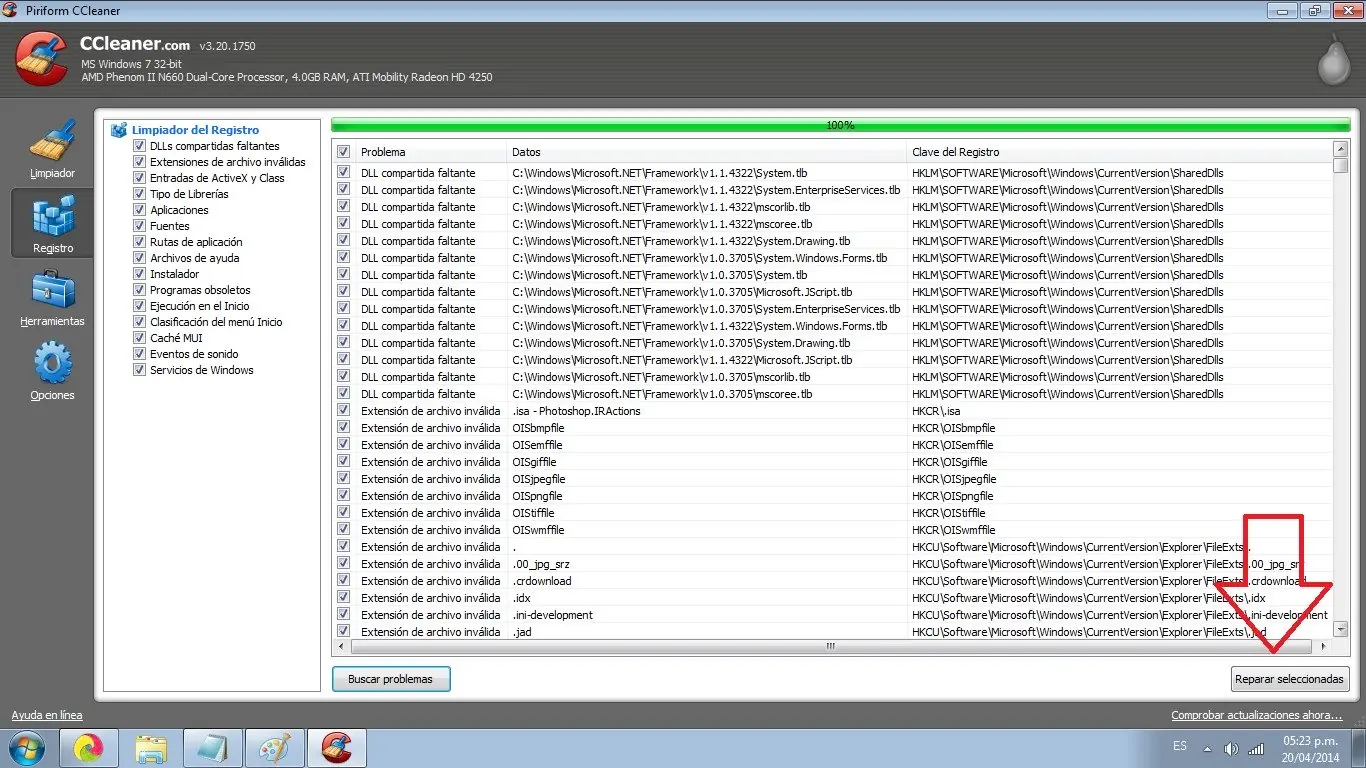Image resolution: width=1366 pixels, height=768 pixels.
Task: Uncheck Clasificación del menú Inicio
Action: pyautogui.click(x=140, y=322)
